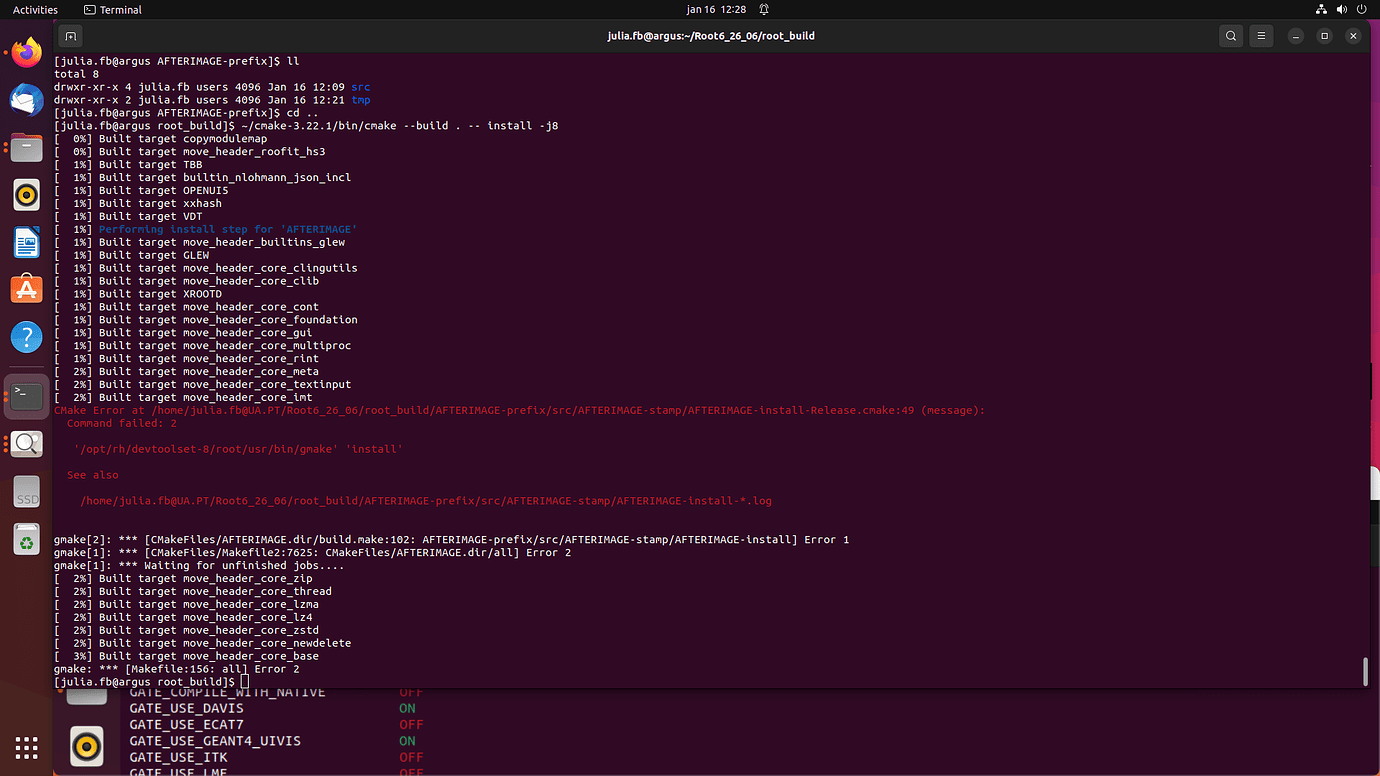Image resolution: width=1380 pixels, height=776 pixels.
Task: Start LibreOffice Writer from the dock
Action: [26, 242]
